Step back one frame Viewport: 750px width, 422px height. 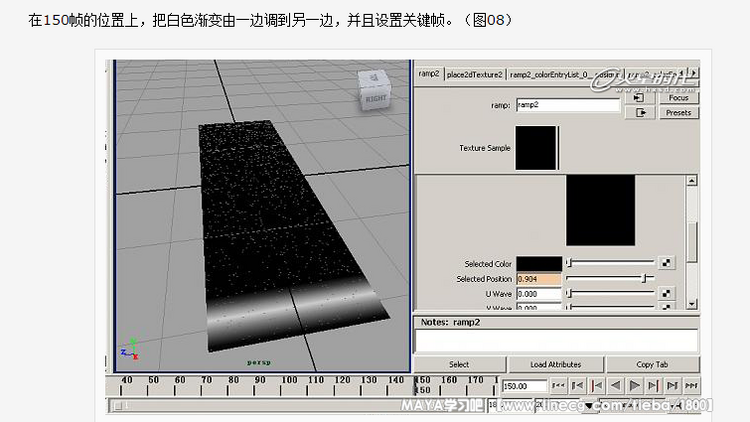[577, 385]
